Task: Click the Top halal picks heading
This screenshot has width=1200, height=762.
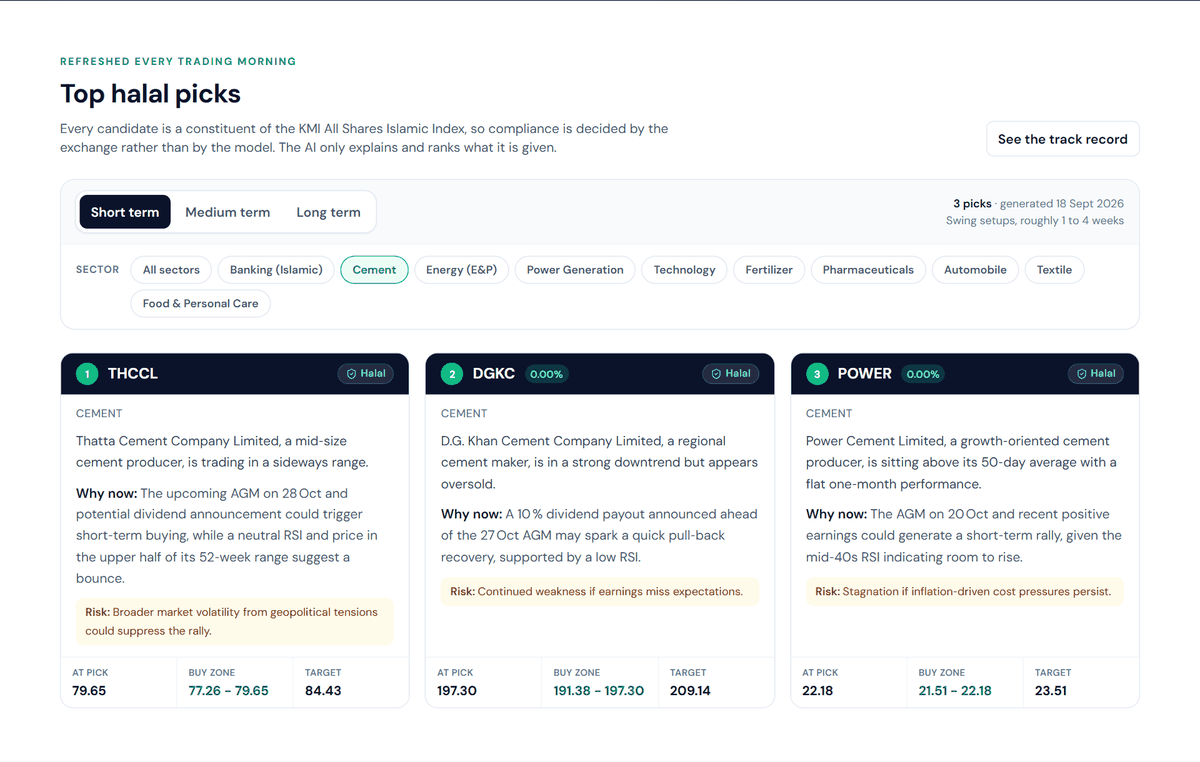Action: [x=150, y=94]
